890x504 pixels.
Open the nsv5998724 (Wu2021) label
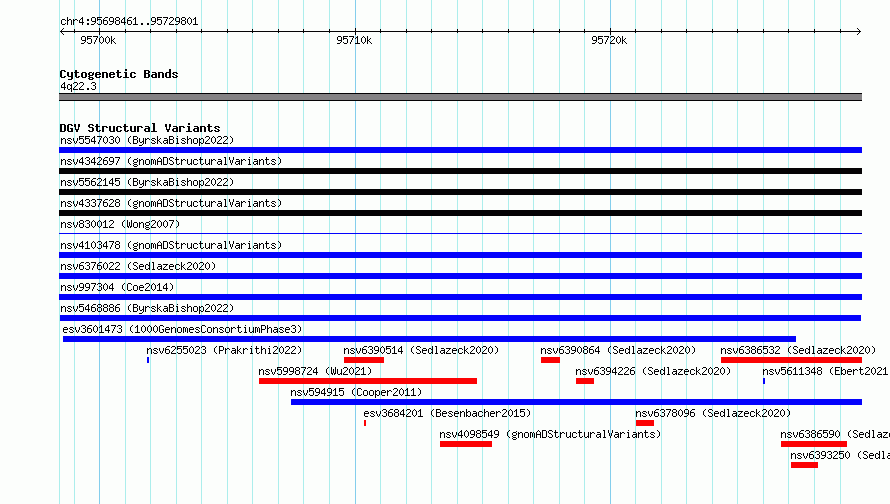315,371
